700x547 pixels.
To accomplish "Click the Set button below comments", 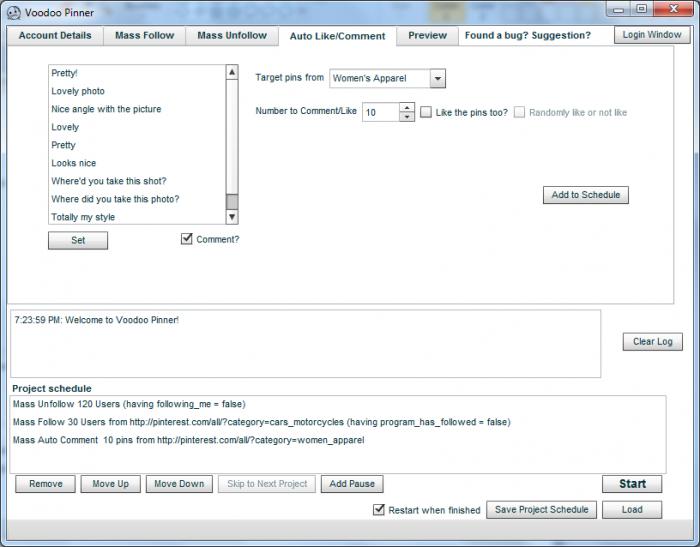I will (78, 240).
